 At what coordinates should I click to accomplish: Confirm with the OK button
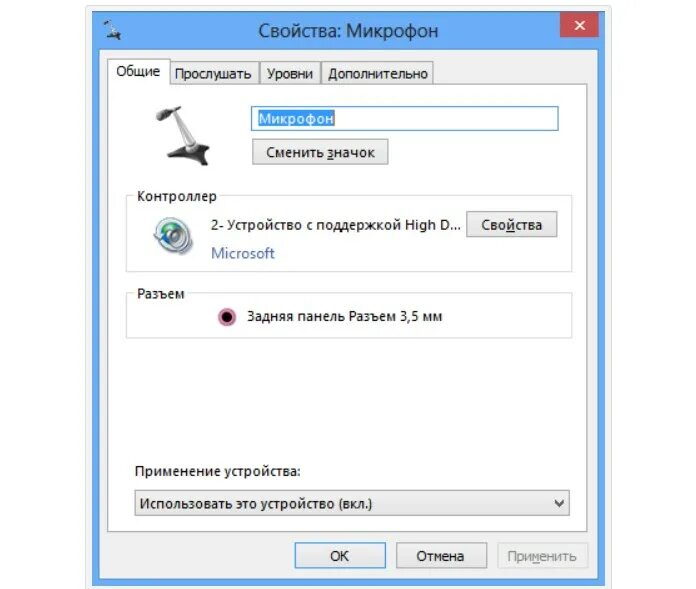[340, 556]
